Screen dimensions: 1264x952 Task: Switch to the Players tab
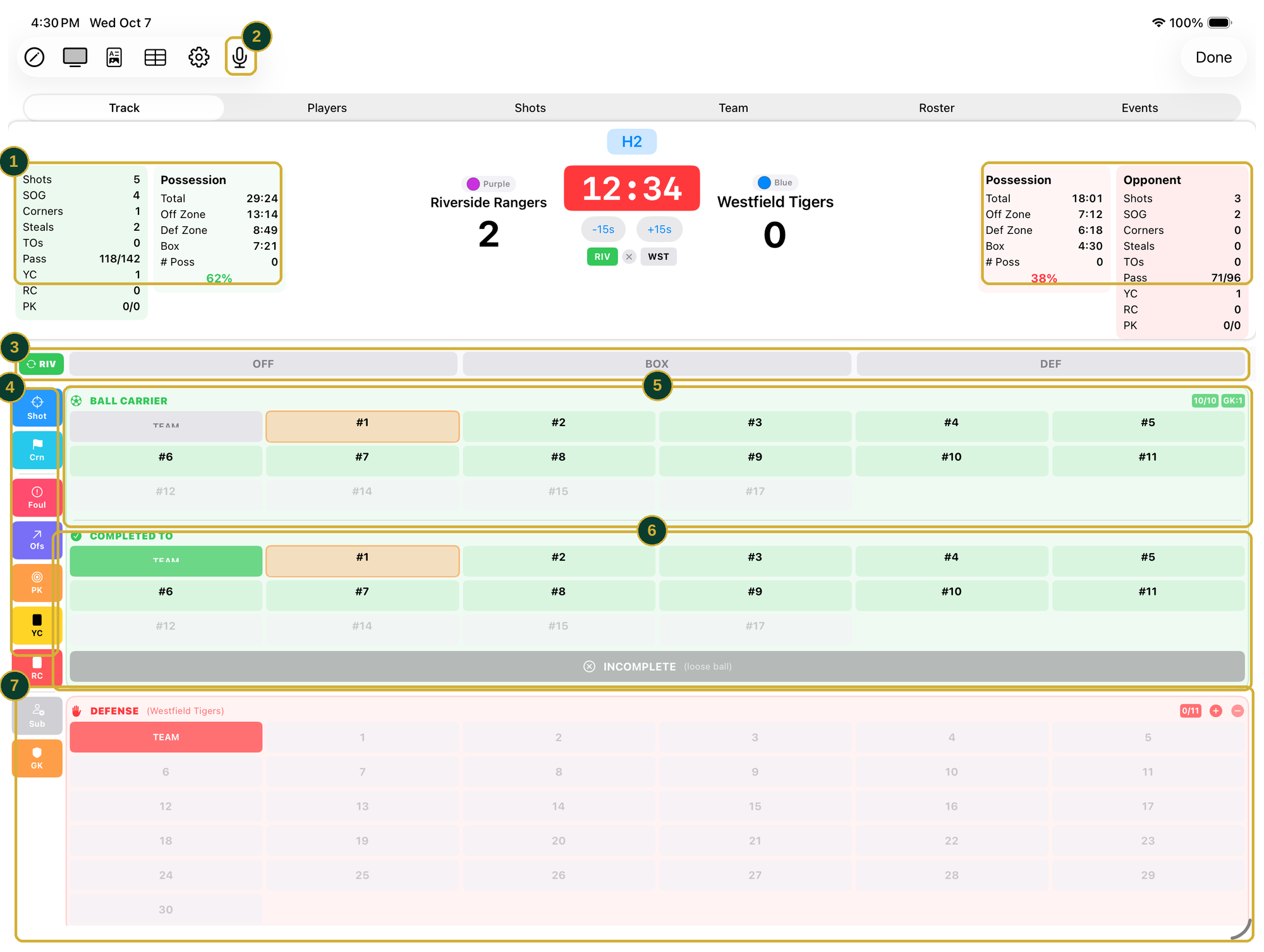327,108
